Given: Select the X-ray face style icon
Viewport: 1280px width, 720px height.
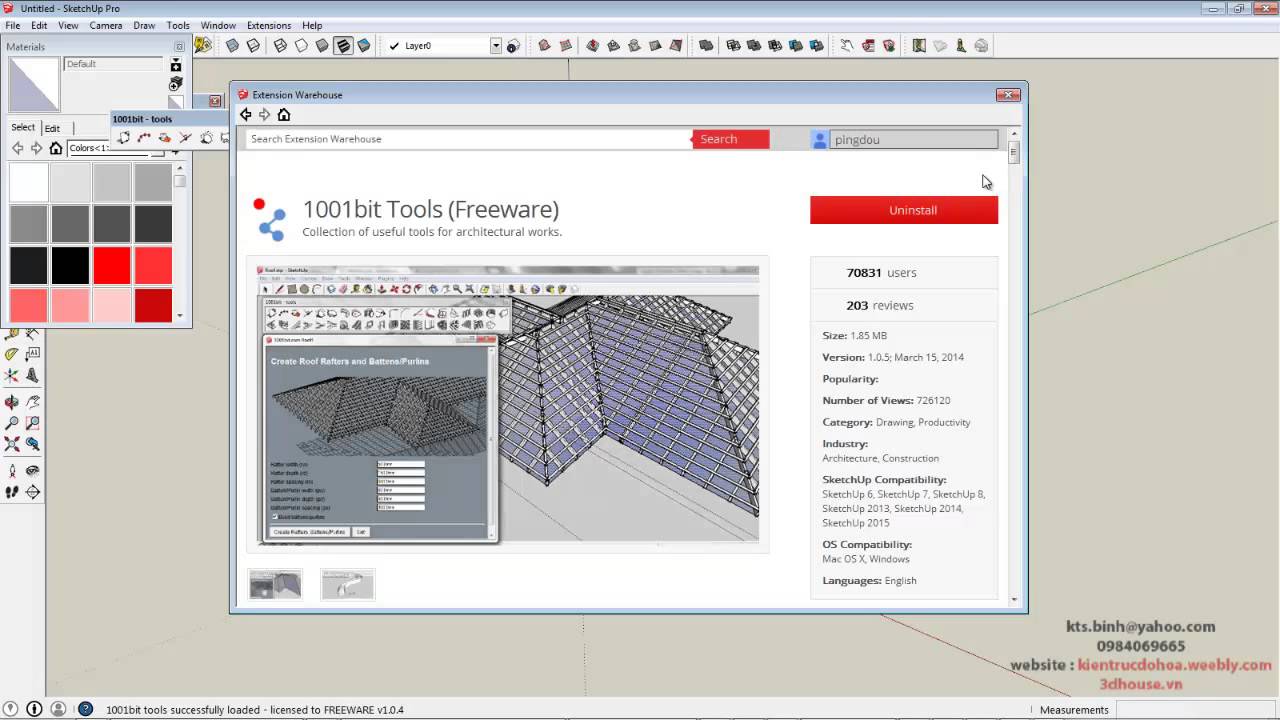Looking at the screenshot, I should [x=232, y=46].
